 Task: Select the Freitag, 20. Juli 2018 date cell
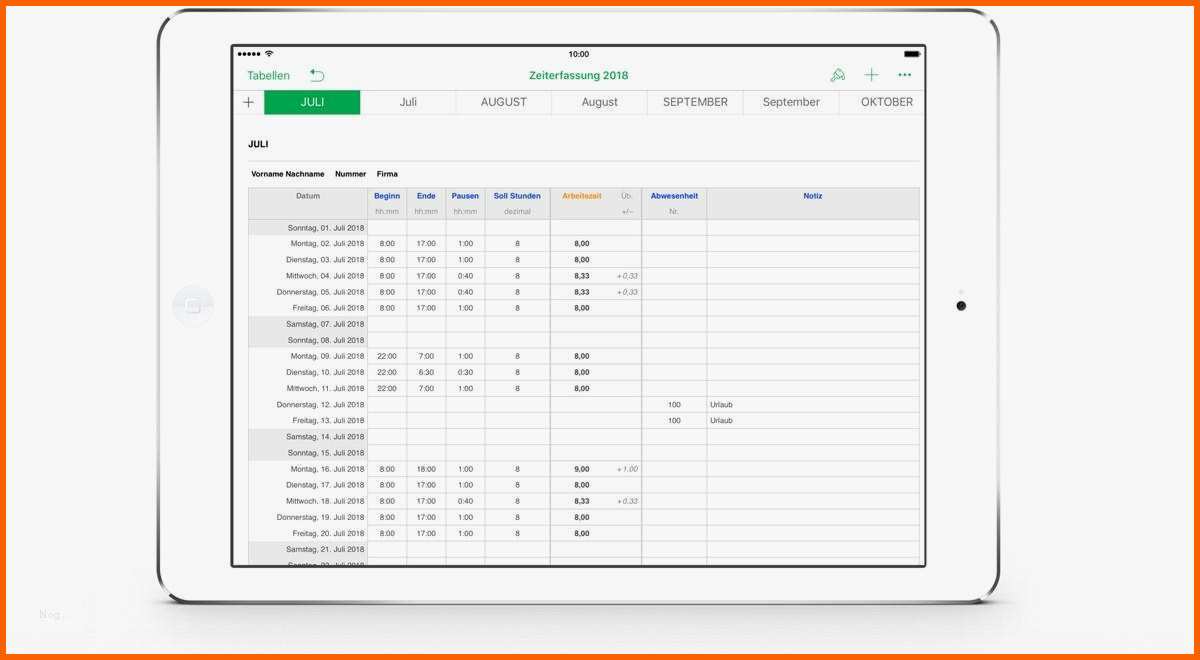308,533
